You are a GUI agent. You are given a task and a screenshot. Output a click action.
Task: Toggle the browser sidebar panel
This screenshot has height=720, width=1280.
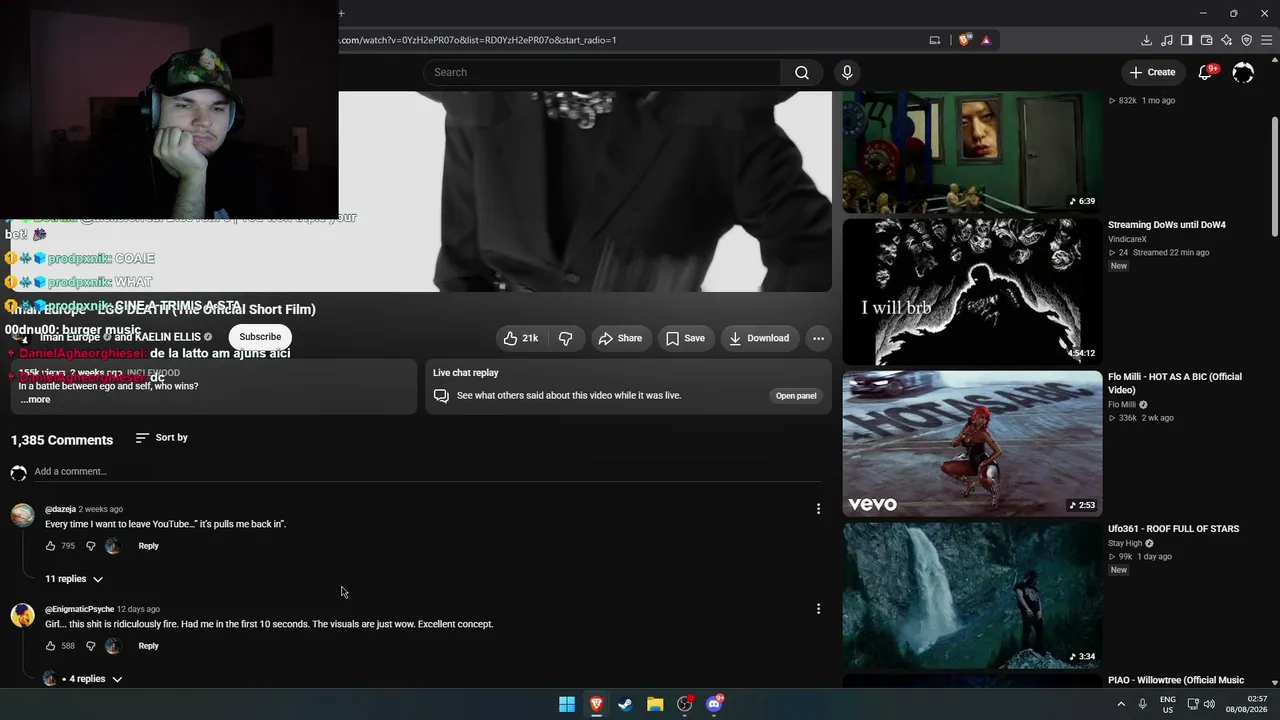click(x=1186, y=40)
